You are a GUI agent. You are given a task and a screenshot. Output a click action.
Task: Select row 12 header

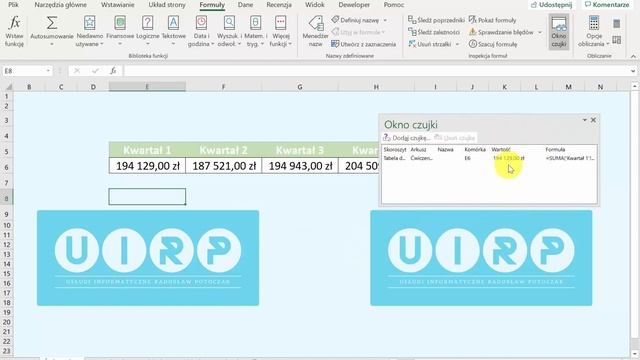point(7,244)
